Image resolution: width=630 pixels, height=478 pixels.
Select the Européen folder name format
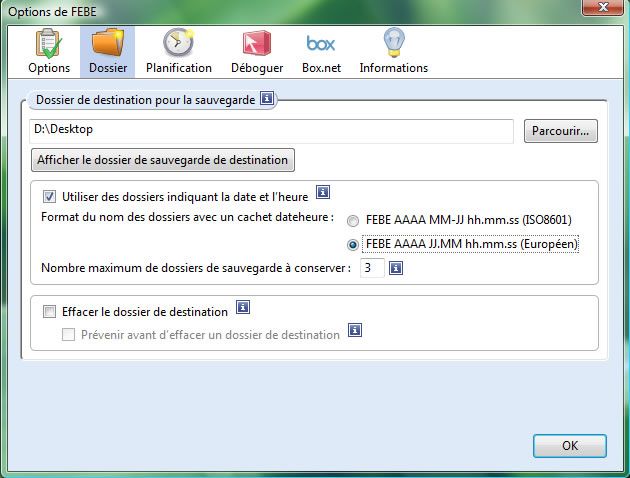(x=353, y=245)
